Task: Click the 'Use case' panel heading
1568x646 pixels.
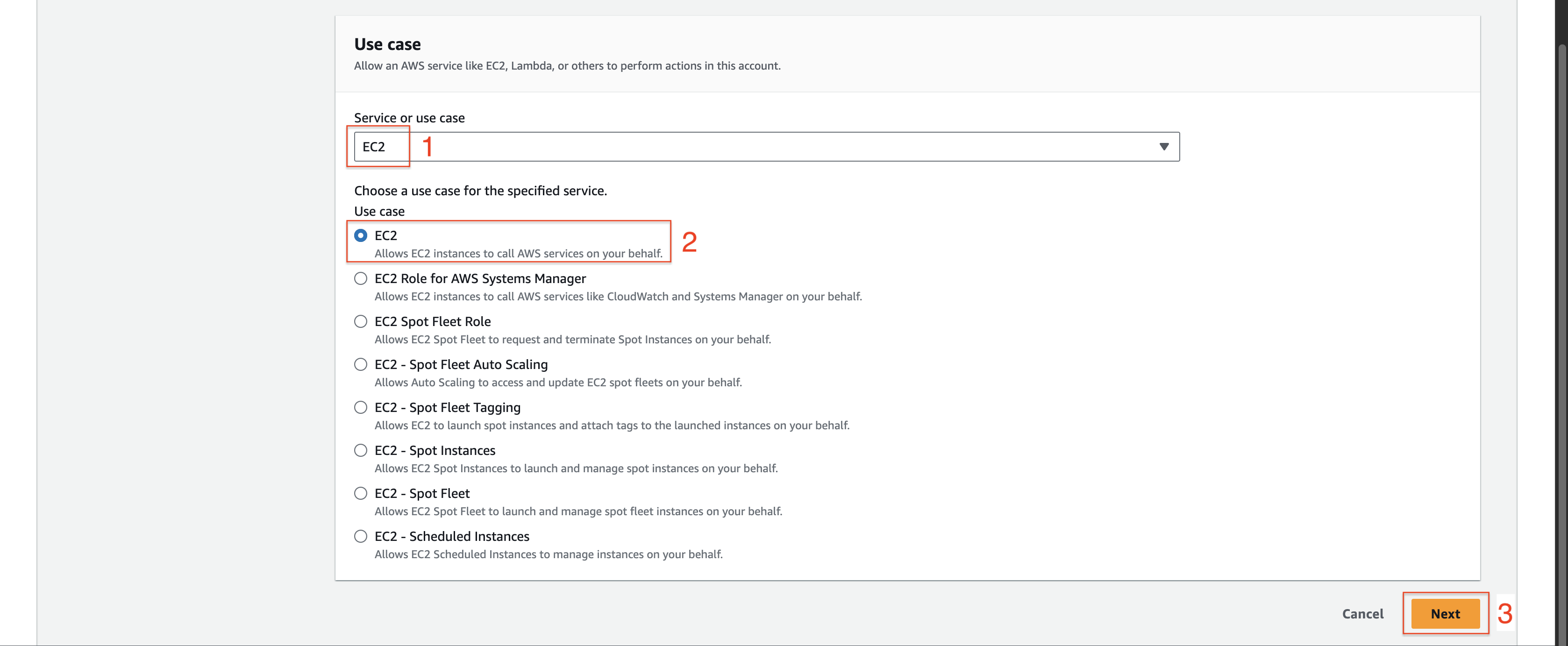Action: [387, 44]
